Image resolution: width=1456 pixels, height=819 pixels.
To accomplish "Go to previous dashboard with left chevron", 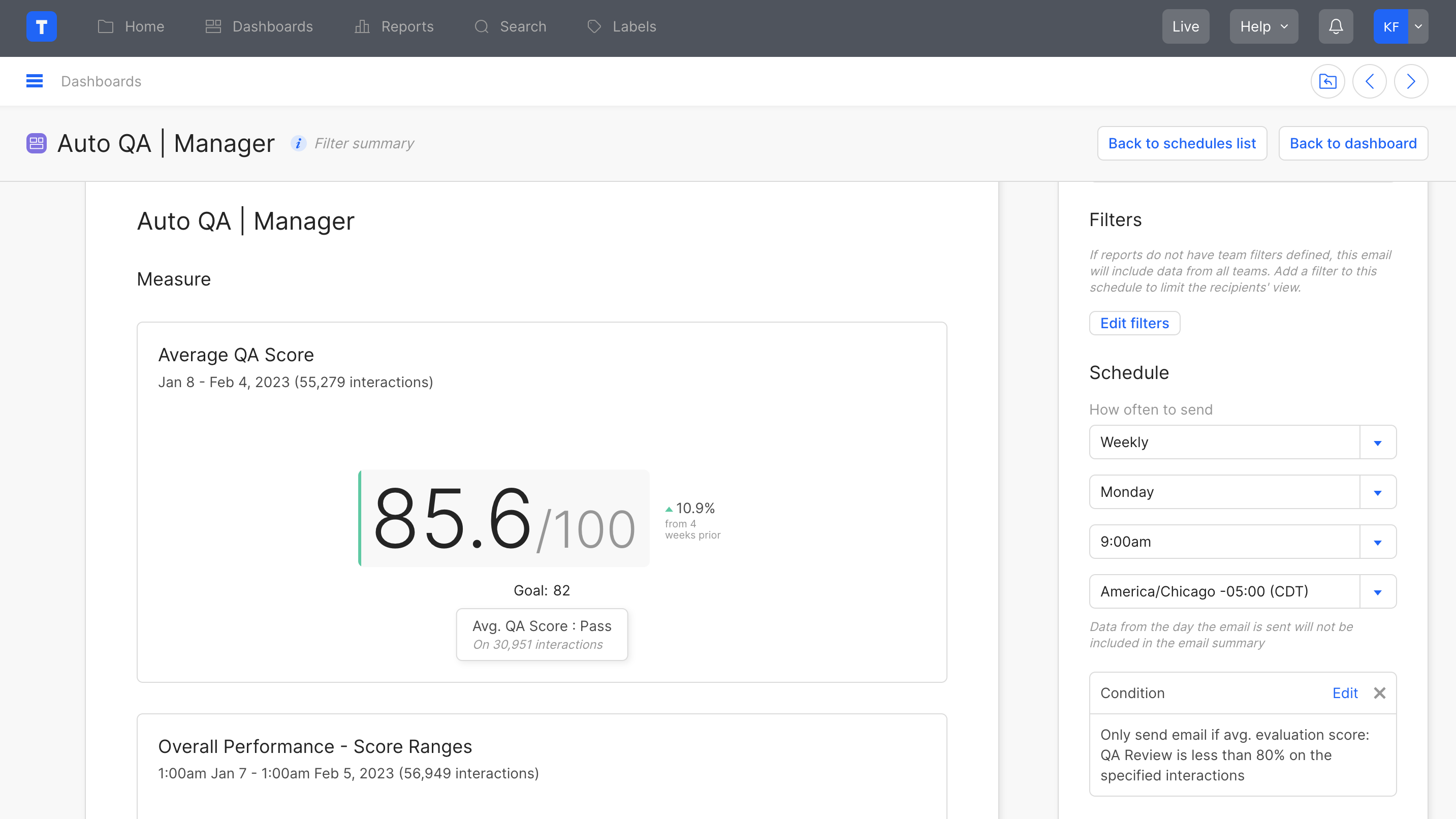I will [x=1369, y=81].
